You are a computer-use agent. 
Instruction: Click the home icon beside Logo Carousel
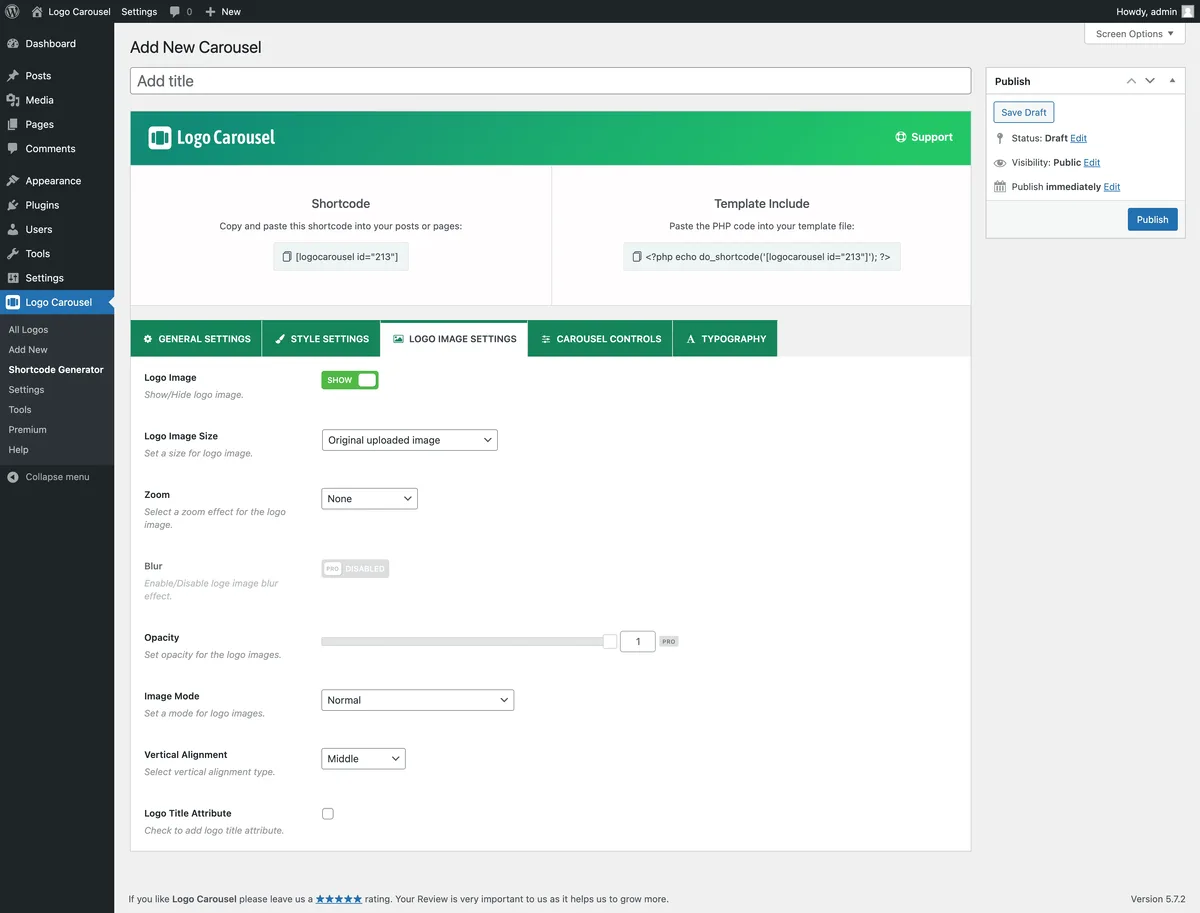(37, 12)
